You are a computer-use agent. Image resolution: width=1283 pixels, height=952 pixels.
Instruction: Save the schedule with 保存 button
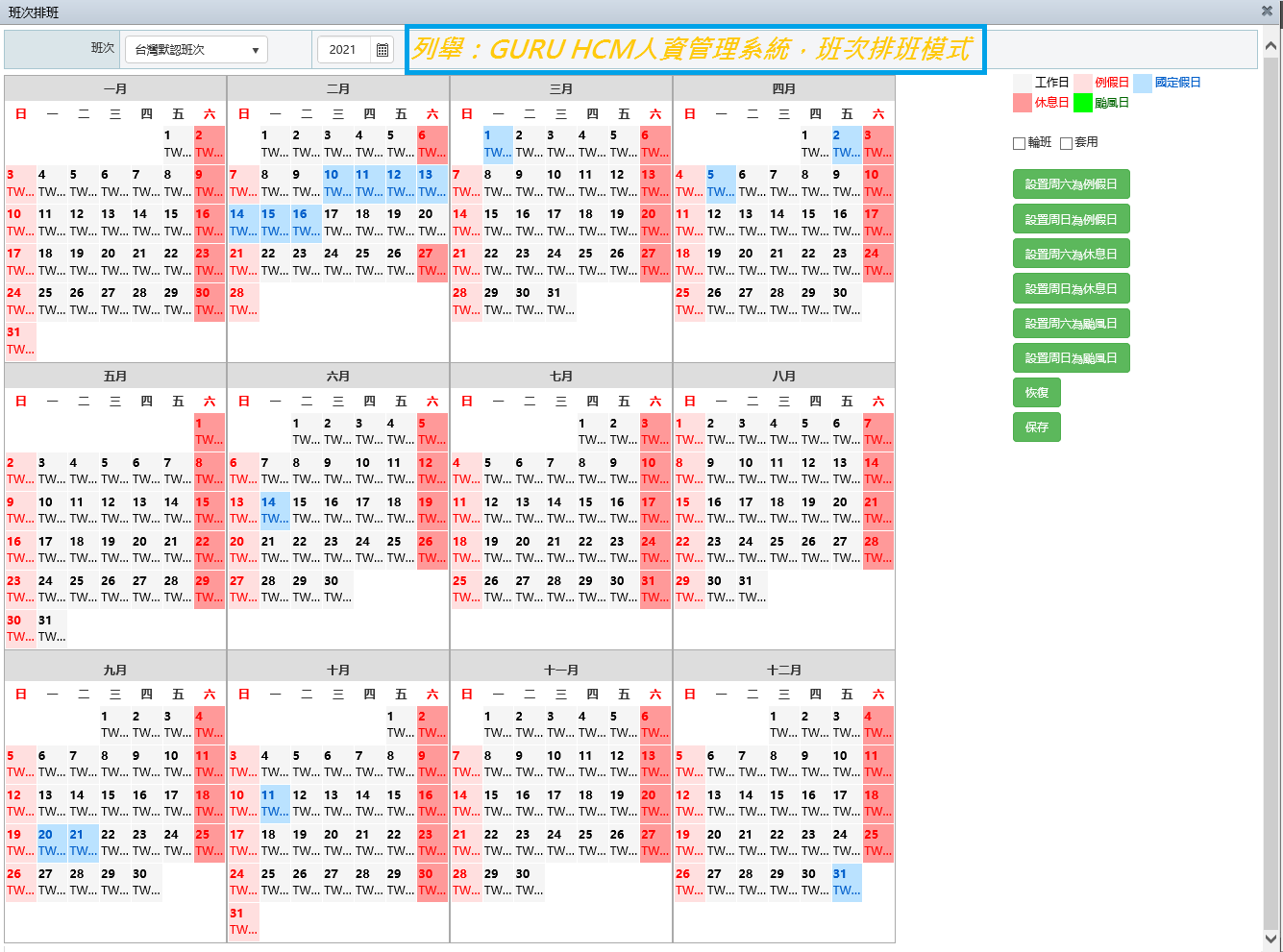(1037, 427)
